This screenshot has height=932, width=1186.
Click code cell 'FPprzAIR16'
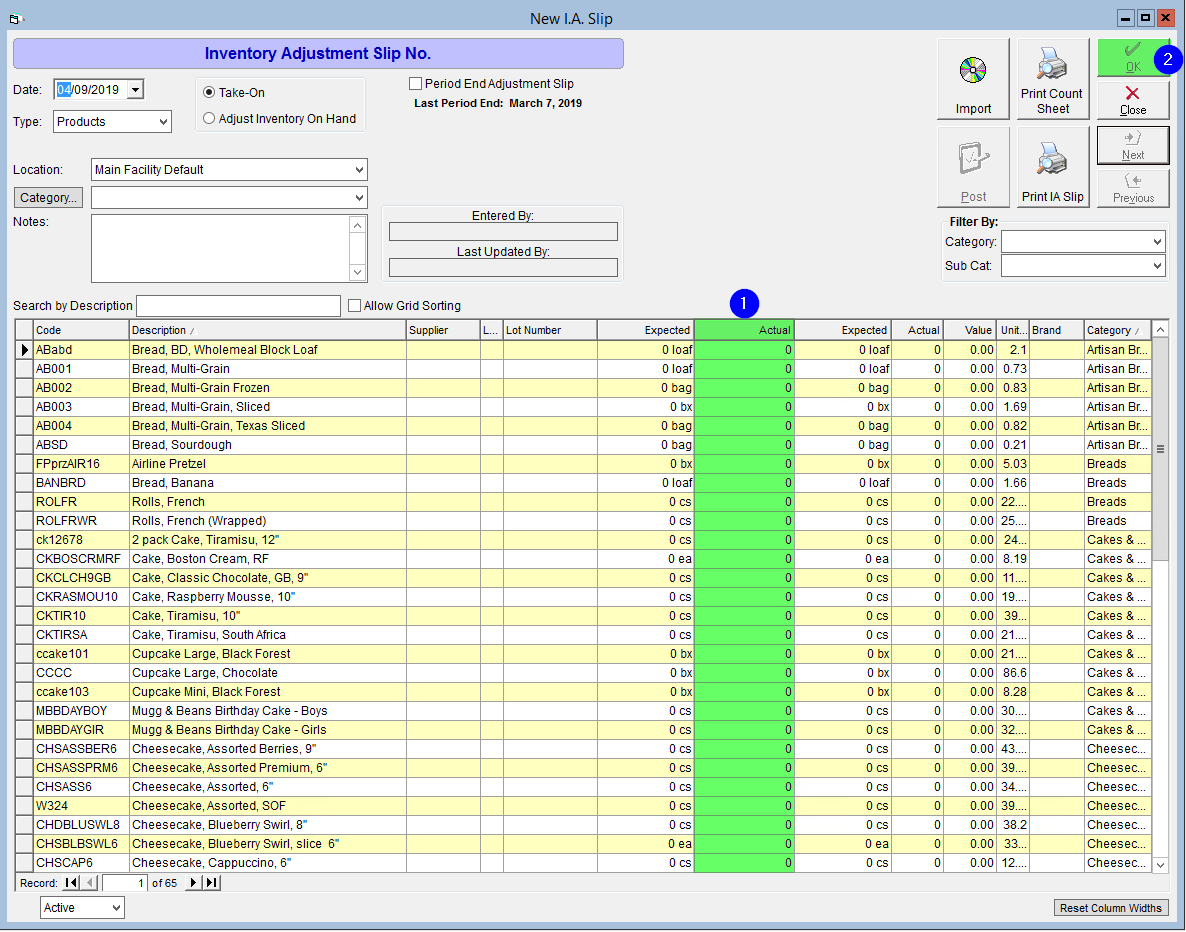point(81,464)
